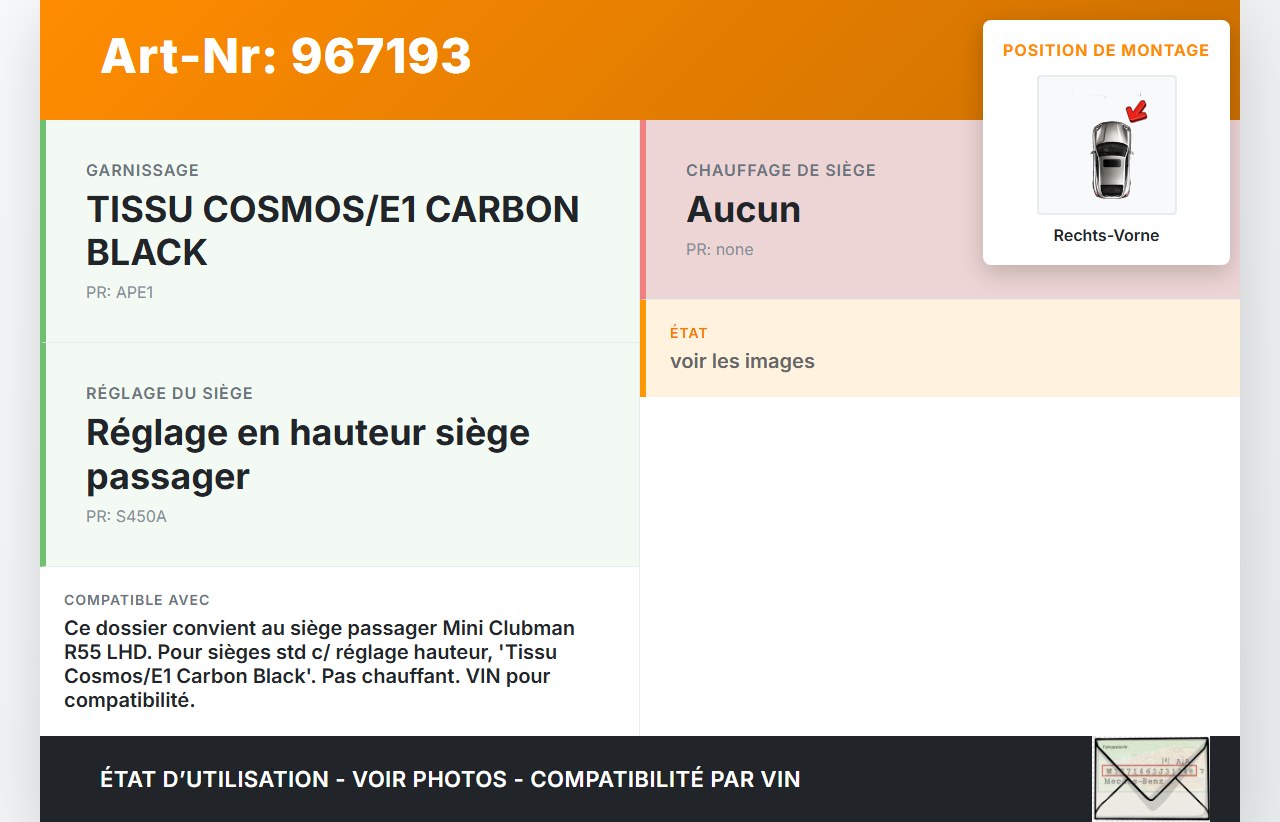Click the GARNISSAGE section label

(142, 170)
